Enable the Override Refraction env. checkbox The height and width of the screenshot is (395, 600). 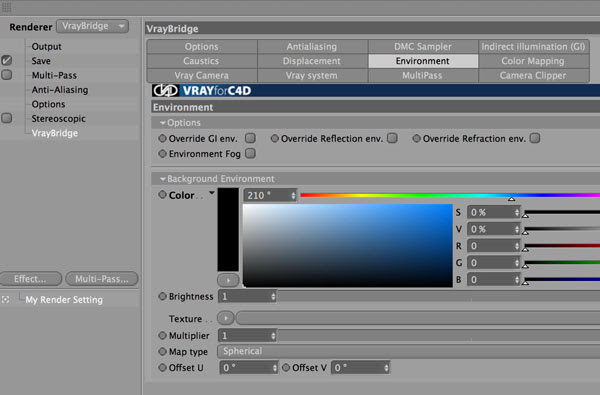coord(535,138)
